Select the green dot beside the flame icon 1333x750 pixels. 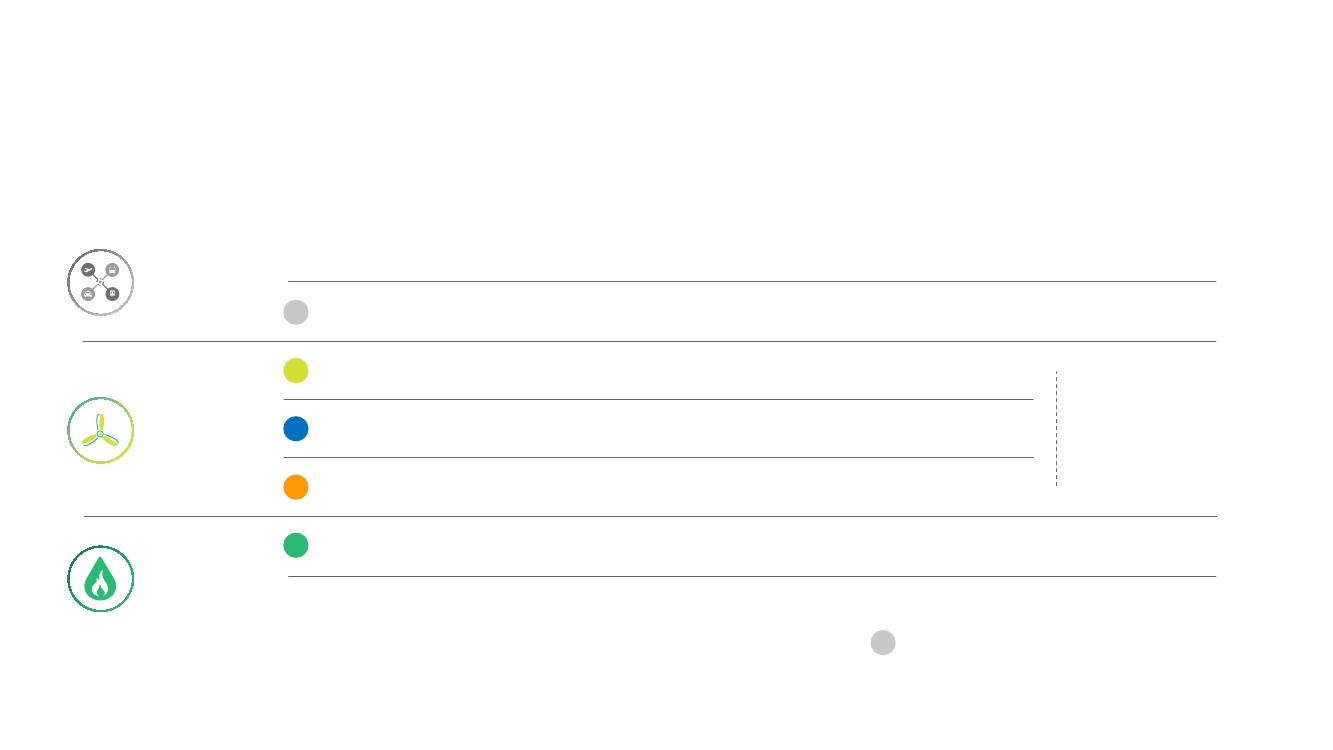point(296,545)
